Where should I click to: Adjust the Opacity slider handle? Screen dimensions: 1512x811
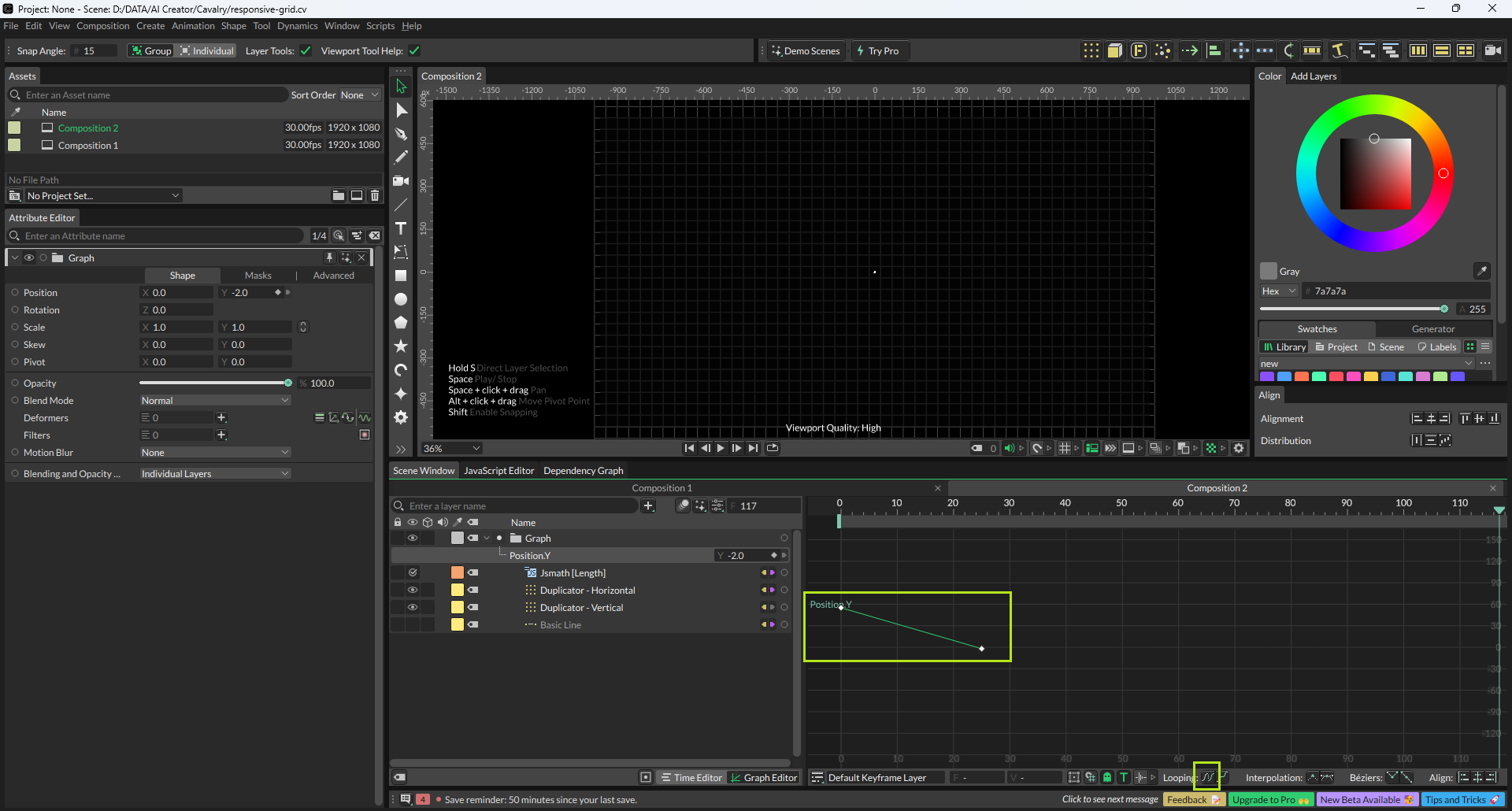click(288, 383)
